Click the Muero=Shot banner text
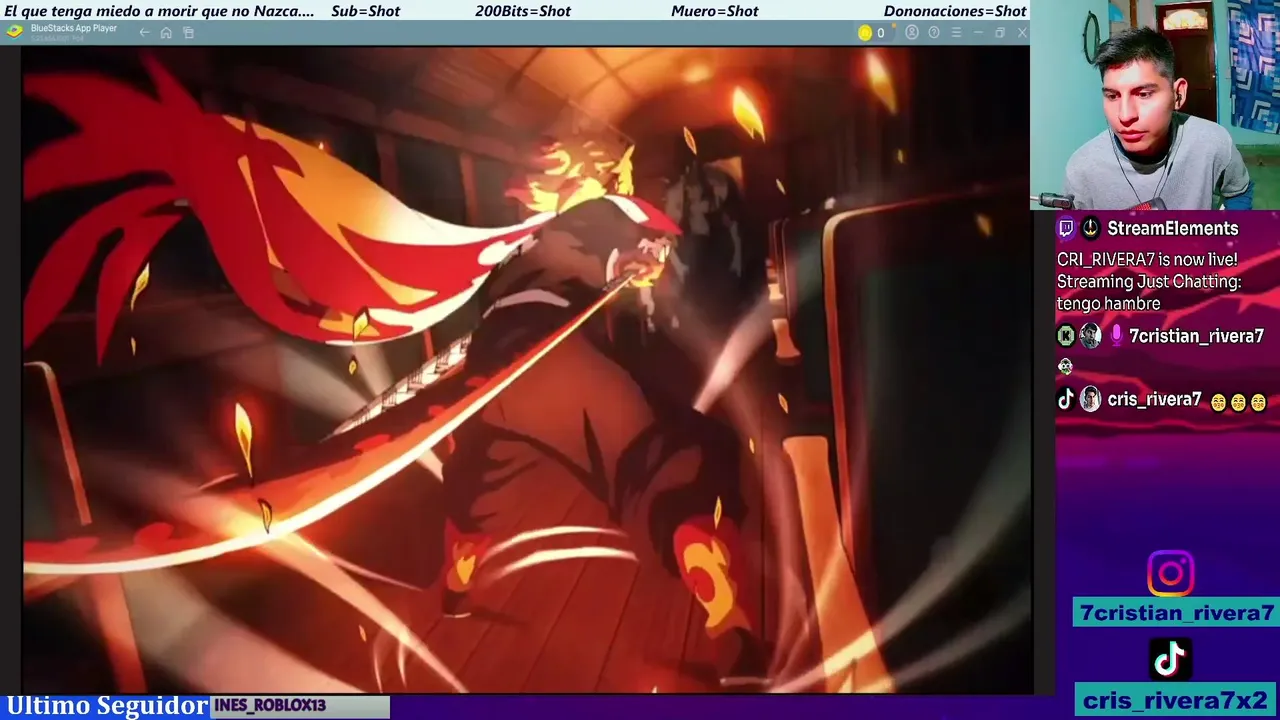Viewport: 1280px width, 720px height. (715, 11)
